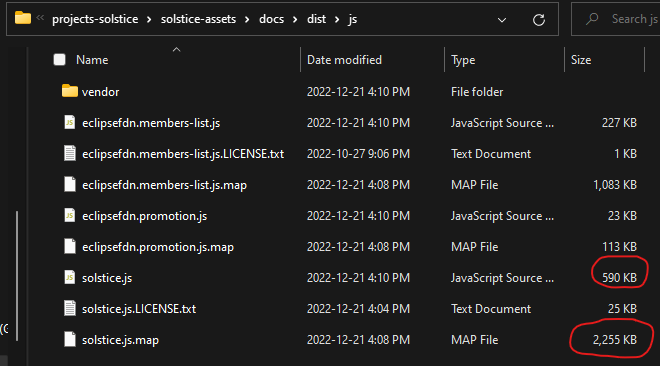Viewport: 660px width, 366px height.
Task: Click the 1,083 KB size cell
Action: [615, 185]
